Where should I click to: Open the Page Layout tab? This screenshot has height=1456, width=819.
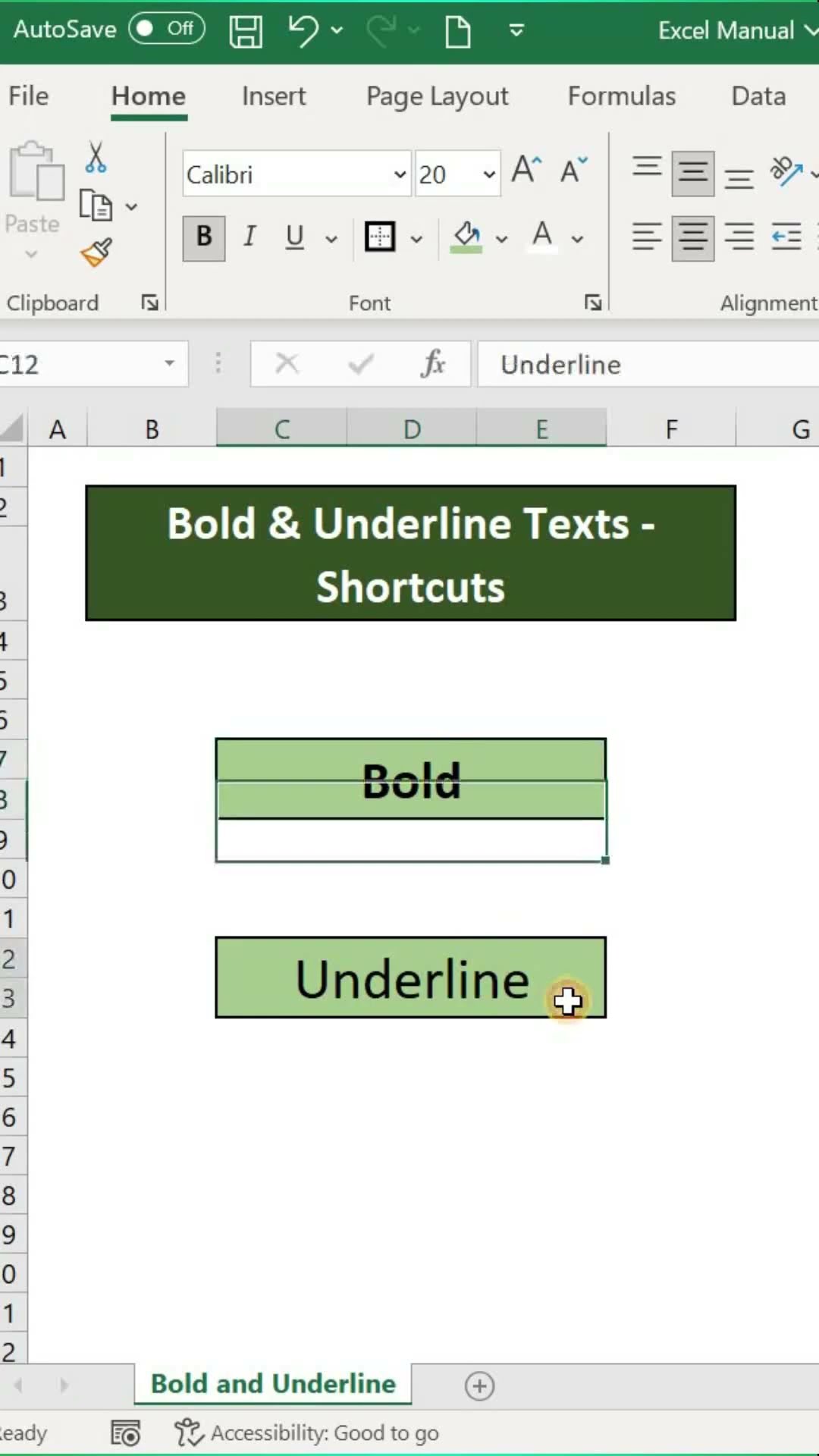pos(438,96)
